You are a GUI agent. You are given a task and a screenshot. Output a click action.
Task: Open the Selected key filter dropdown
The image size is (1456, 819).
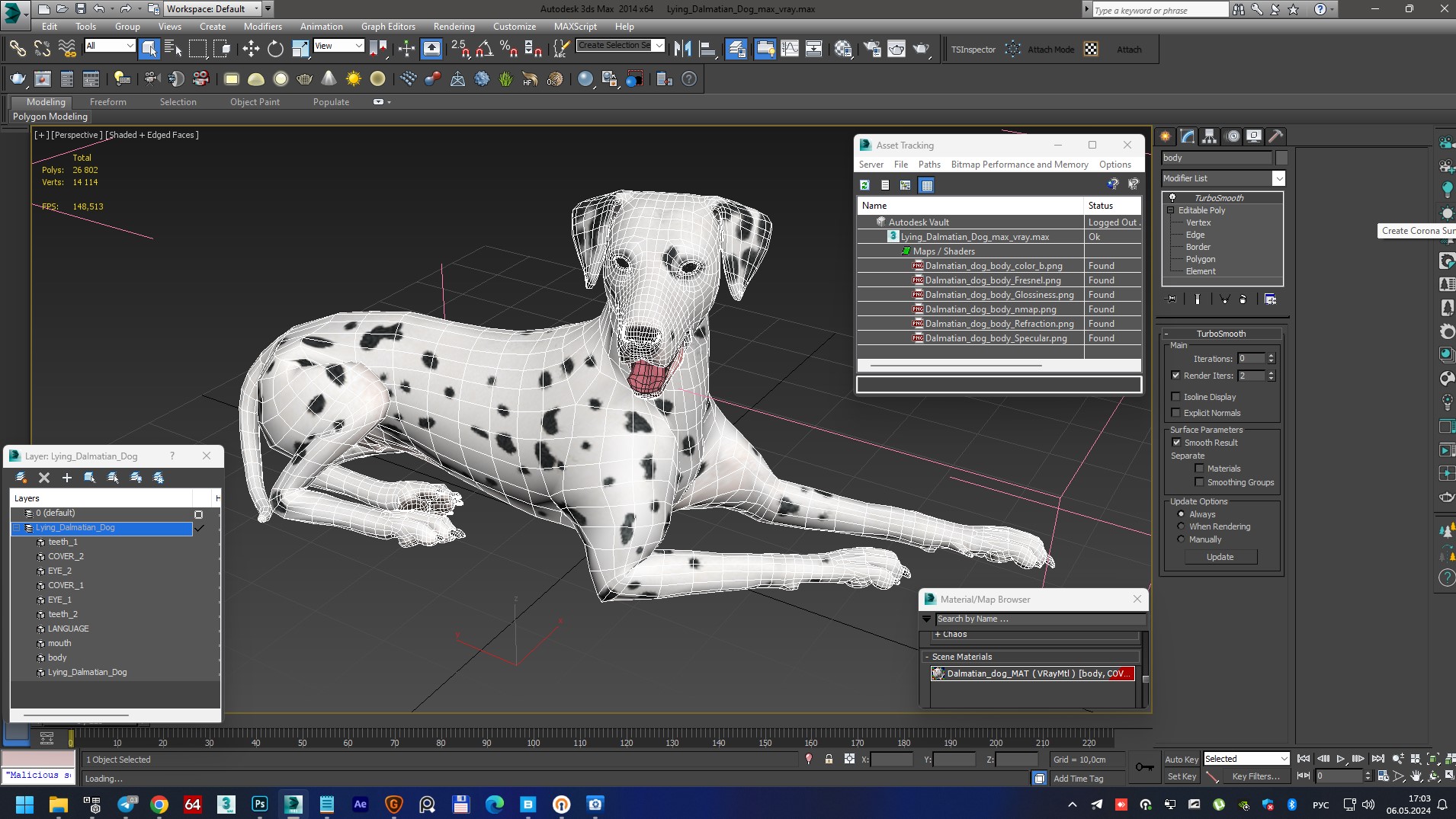[x=1246, y=759]
